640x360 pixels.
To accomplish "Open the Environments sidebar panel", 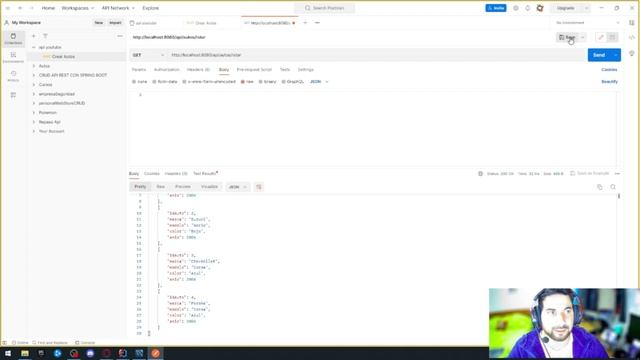I will [x=13, y=58].
